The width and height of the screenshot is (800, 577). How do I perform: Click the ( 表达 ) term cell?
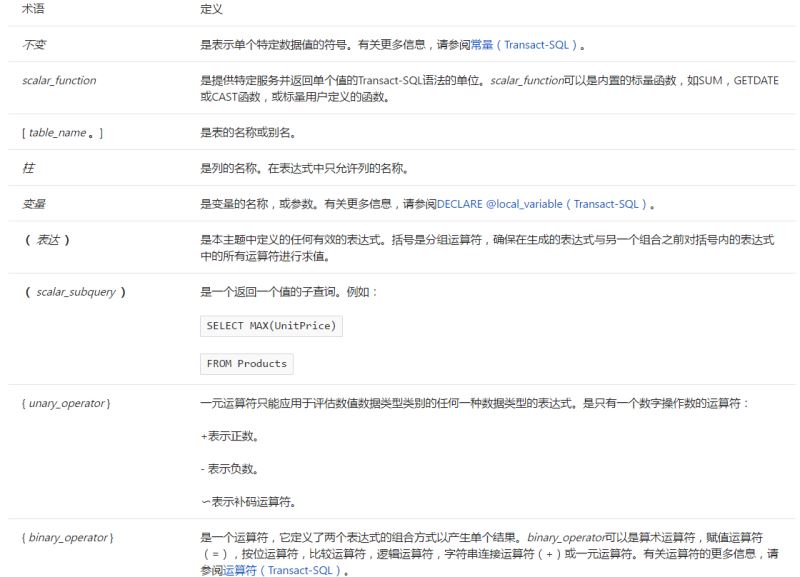pyautogui.click(x=46, y=240)
